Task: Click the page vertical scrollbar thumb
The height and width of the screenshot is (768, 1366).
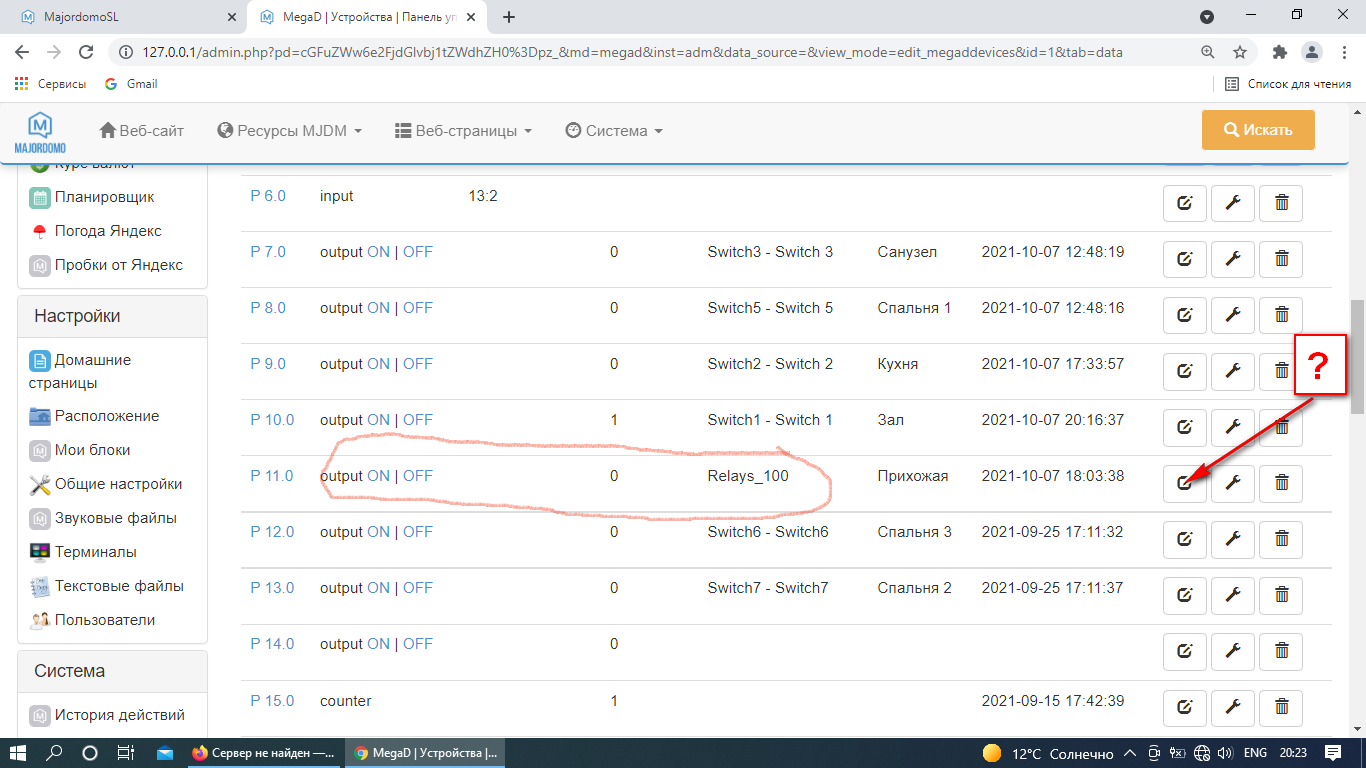Action: [1357, 357]
